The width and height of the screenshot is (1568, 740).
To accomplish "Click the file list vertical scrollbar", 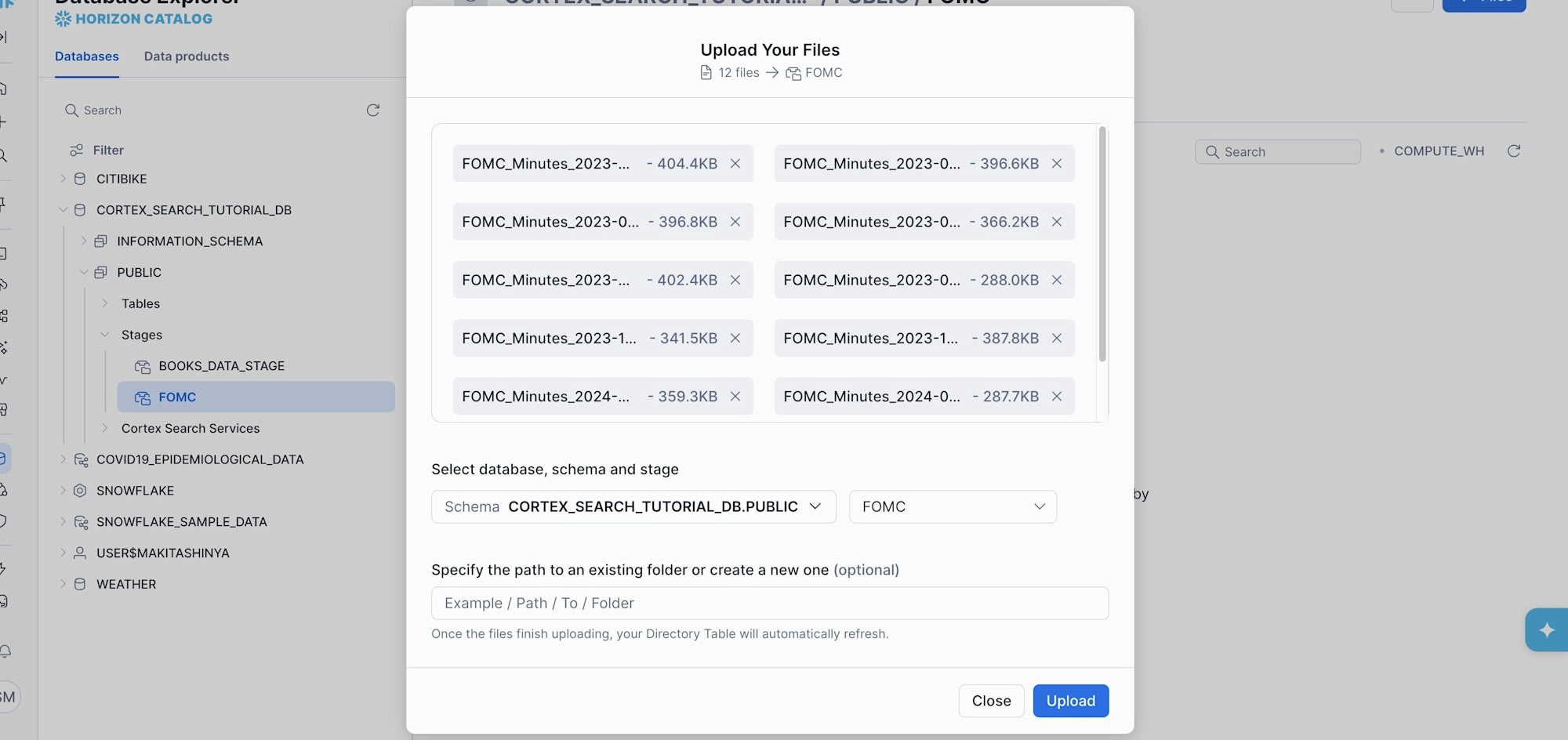I will 1102,245.
